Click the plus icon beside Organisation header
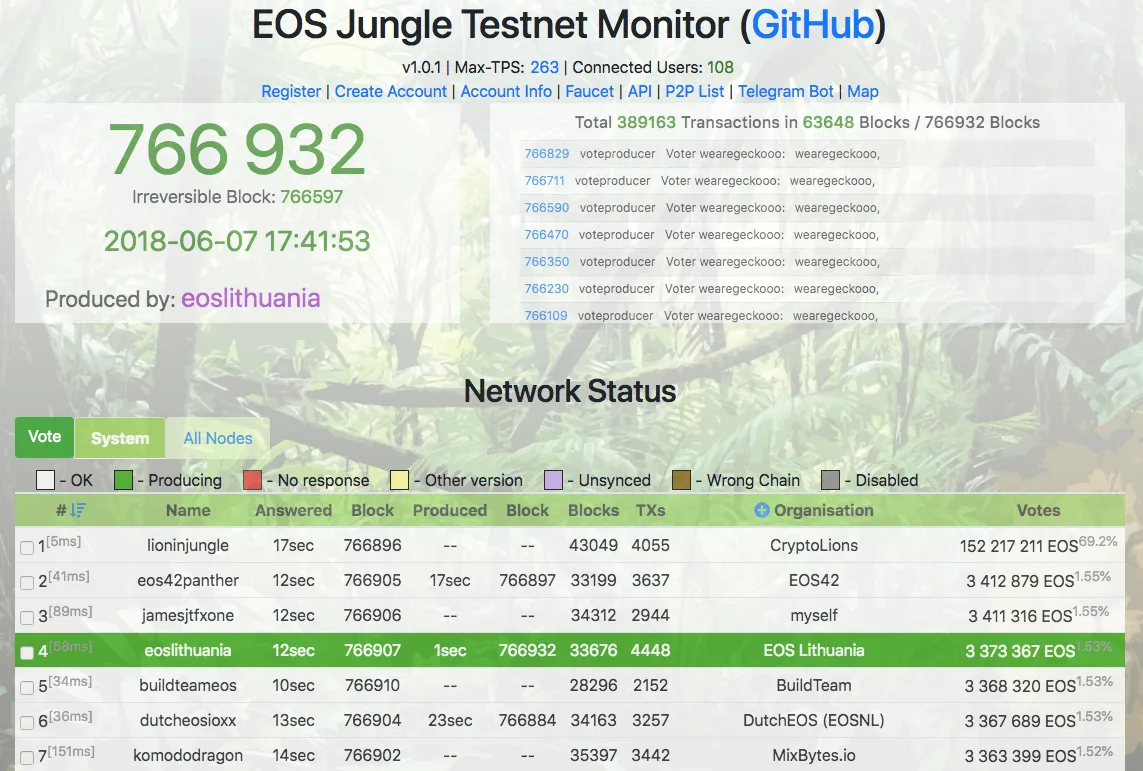 click(762, 510)
